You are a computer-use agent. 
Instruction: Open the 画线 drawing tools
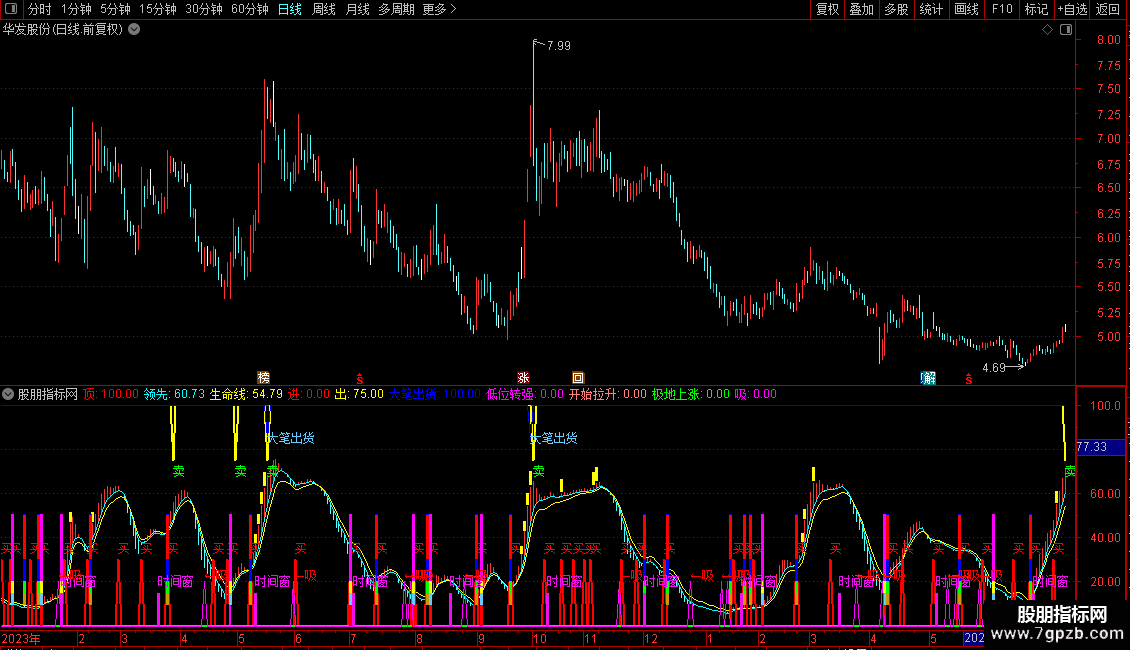coord(966,9)
